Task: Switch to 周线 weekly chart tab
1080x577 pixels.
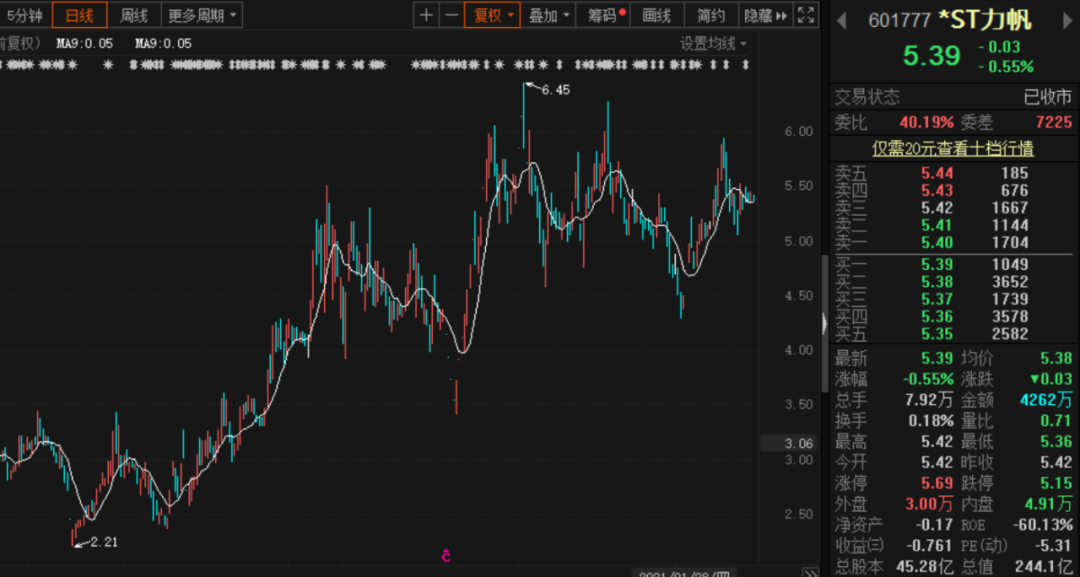Action: 133,15
